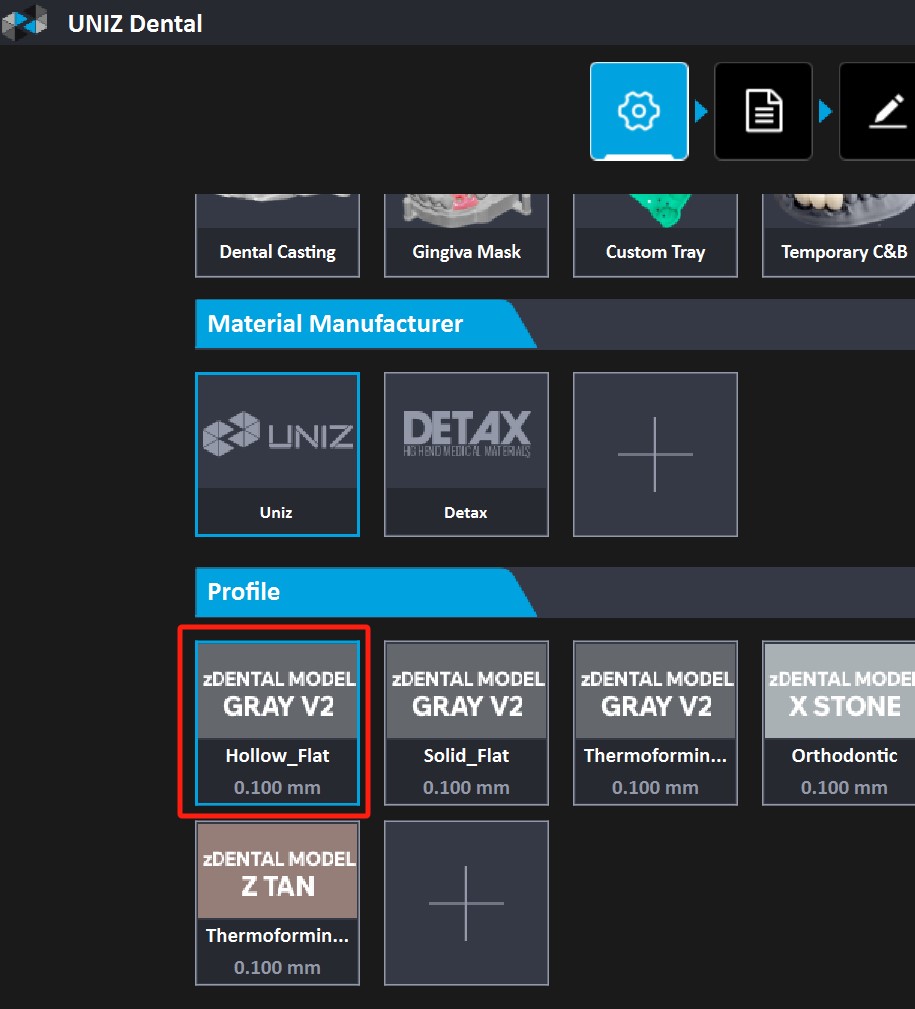Select the Dental Casting application
915x1009 pixels.
[277, 236]
